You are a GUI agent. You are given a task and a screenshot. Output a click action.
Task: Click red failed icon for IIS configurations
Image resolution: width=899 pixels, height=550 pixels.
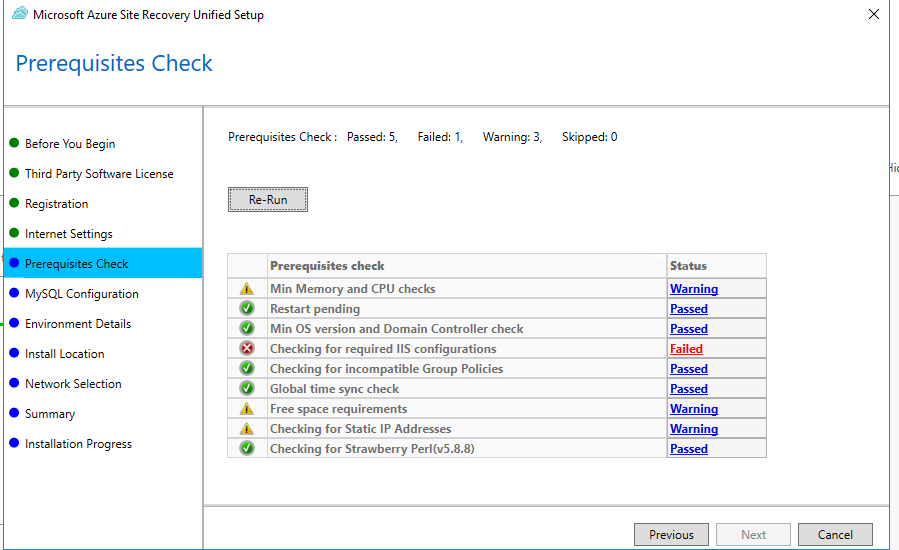pos(247,348)
